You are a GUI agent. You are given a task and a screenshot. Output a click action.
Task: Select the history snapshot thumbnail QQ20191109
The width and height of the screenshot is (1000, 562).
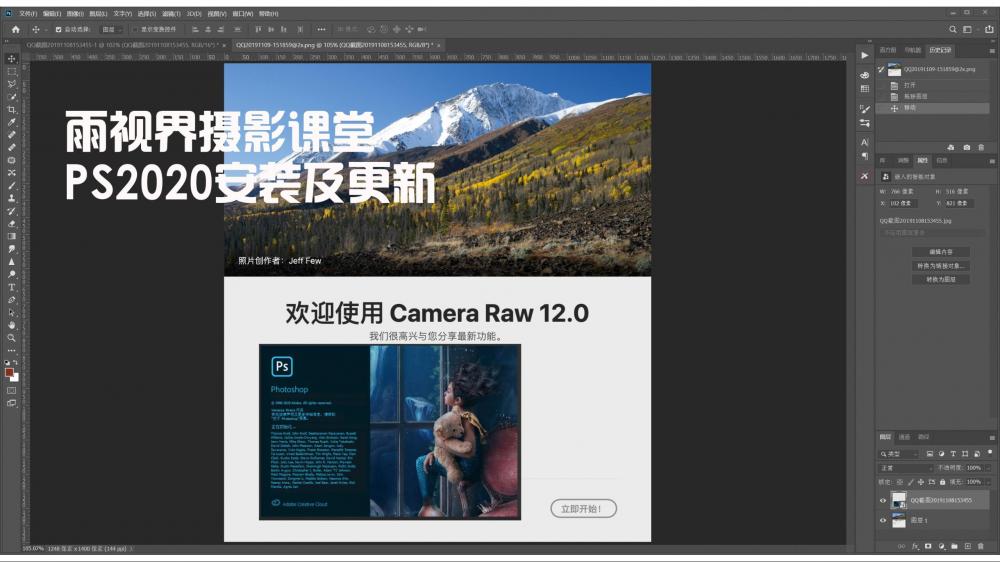pos(894,70)
